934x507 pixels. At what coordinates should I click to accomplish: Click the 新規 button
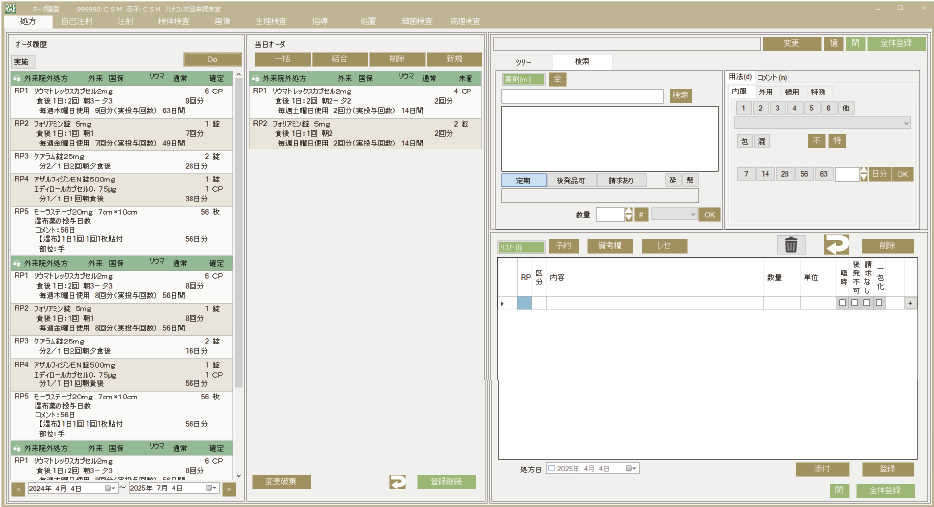click(x=454, y=59)
